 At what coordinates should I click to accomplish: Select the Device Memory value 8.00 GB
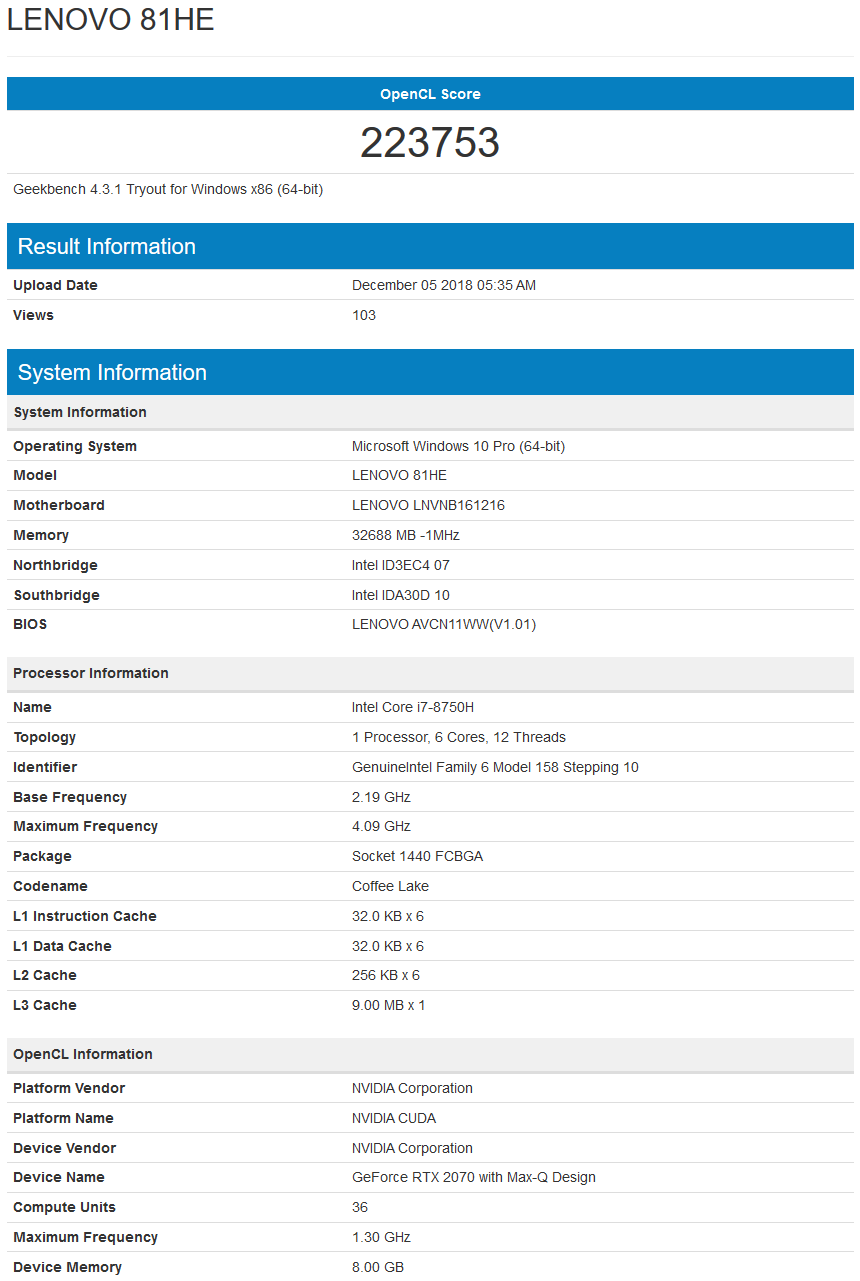(x=378, y=1267)
